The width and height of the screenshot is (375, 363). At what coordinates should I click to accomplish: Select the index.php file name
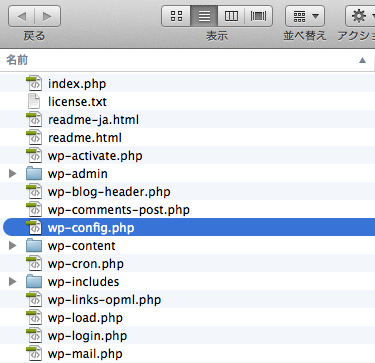click(x=77, y=84)
